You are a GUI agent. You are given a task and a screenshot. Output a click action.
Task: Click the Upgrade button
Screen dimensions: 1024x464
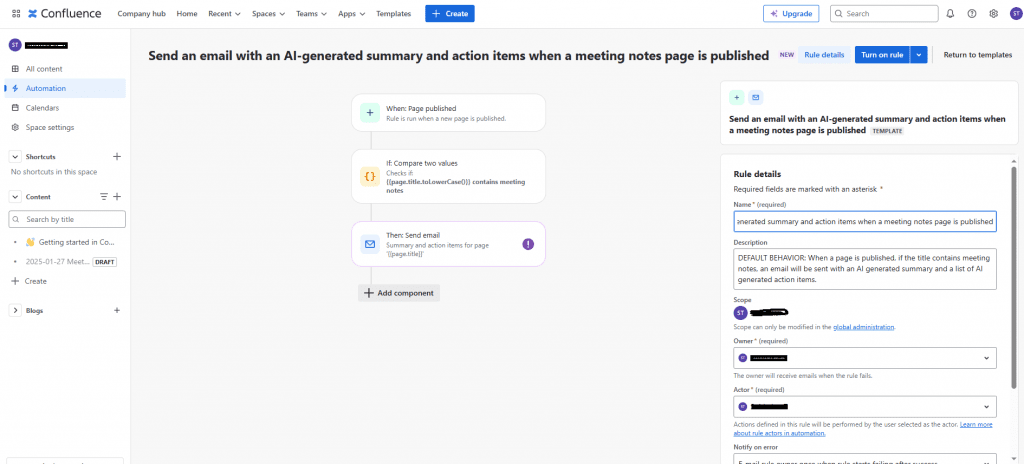pos(791,14)
